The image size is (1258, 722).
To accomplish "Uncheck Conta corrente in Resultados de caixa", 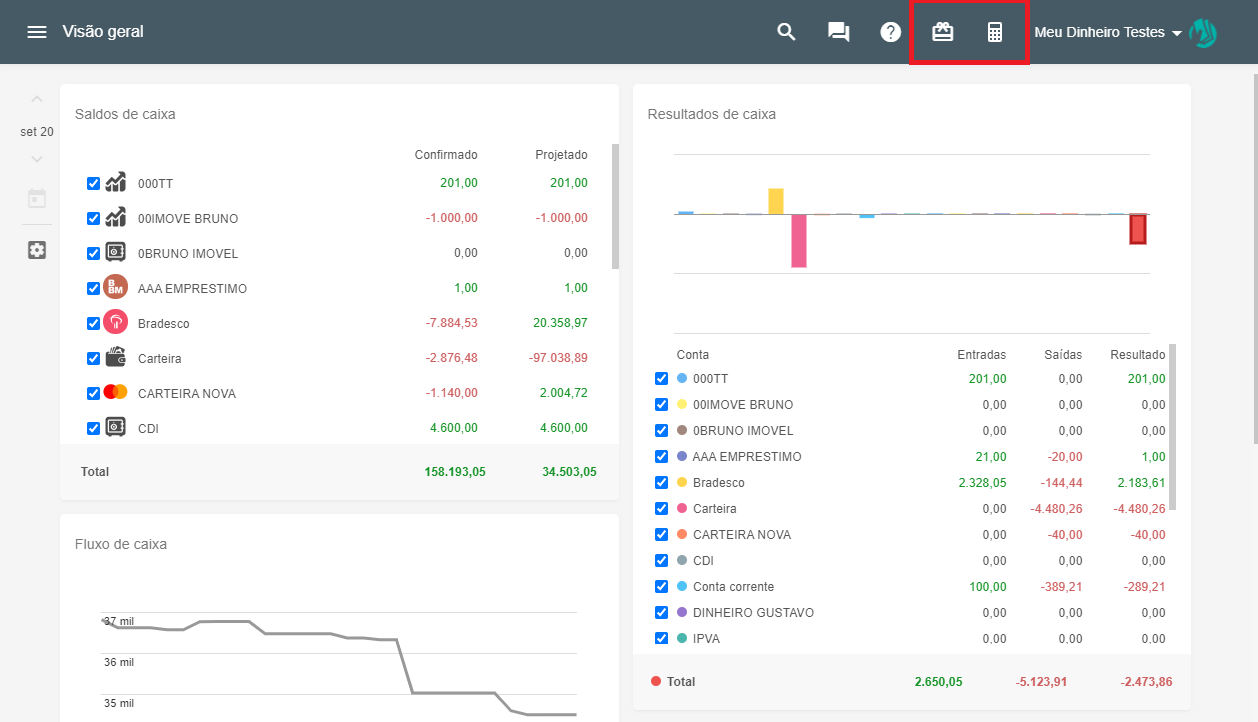I will tap(661, 587).
